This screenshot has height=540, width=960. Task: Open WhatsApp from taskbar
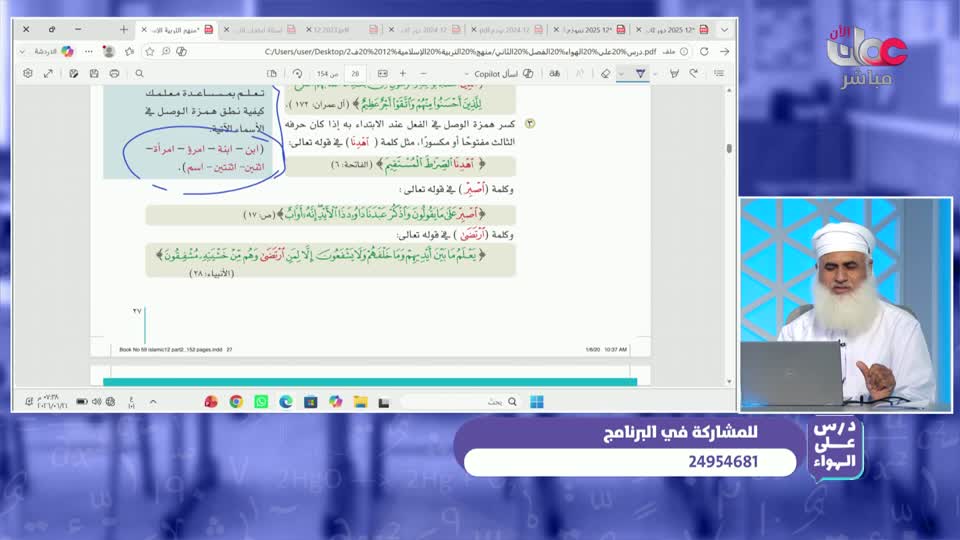click(x=261, y=402)
